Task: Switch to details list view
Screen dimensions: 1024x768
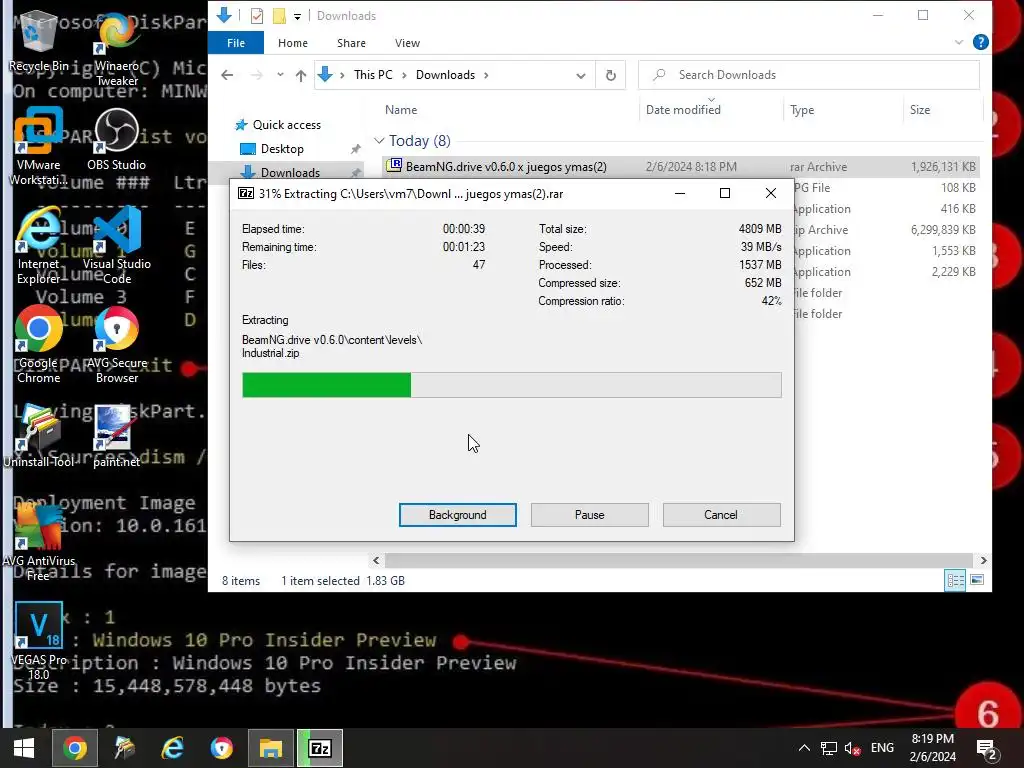Action: click(955, 580)
